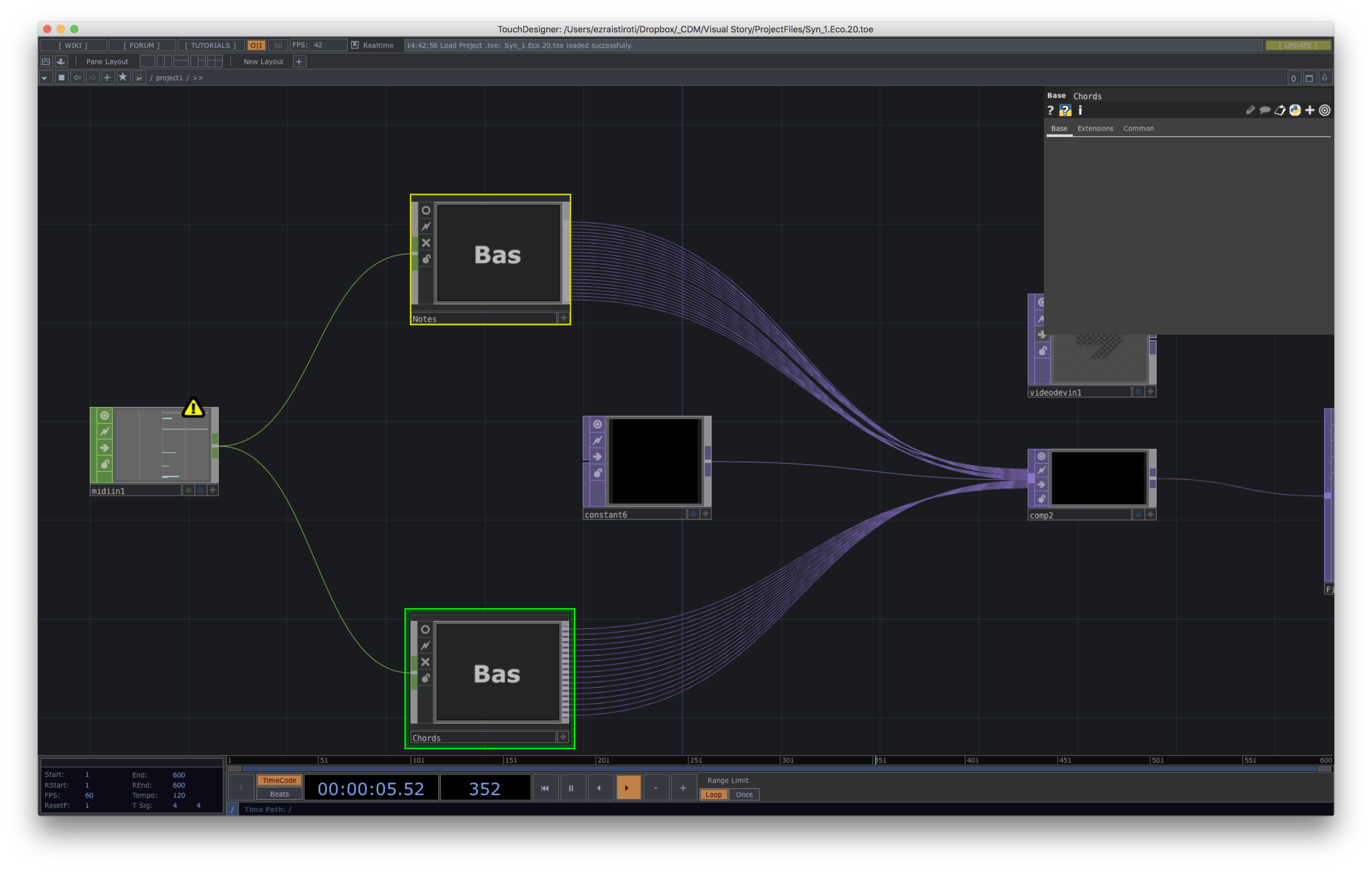The width and height of the screenshot is (1372, 870).
Task: Toggle lock flag on Notes node
Action: (x=426, y=259)
